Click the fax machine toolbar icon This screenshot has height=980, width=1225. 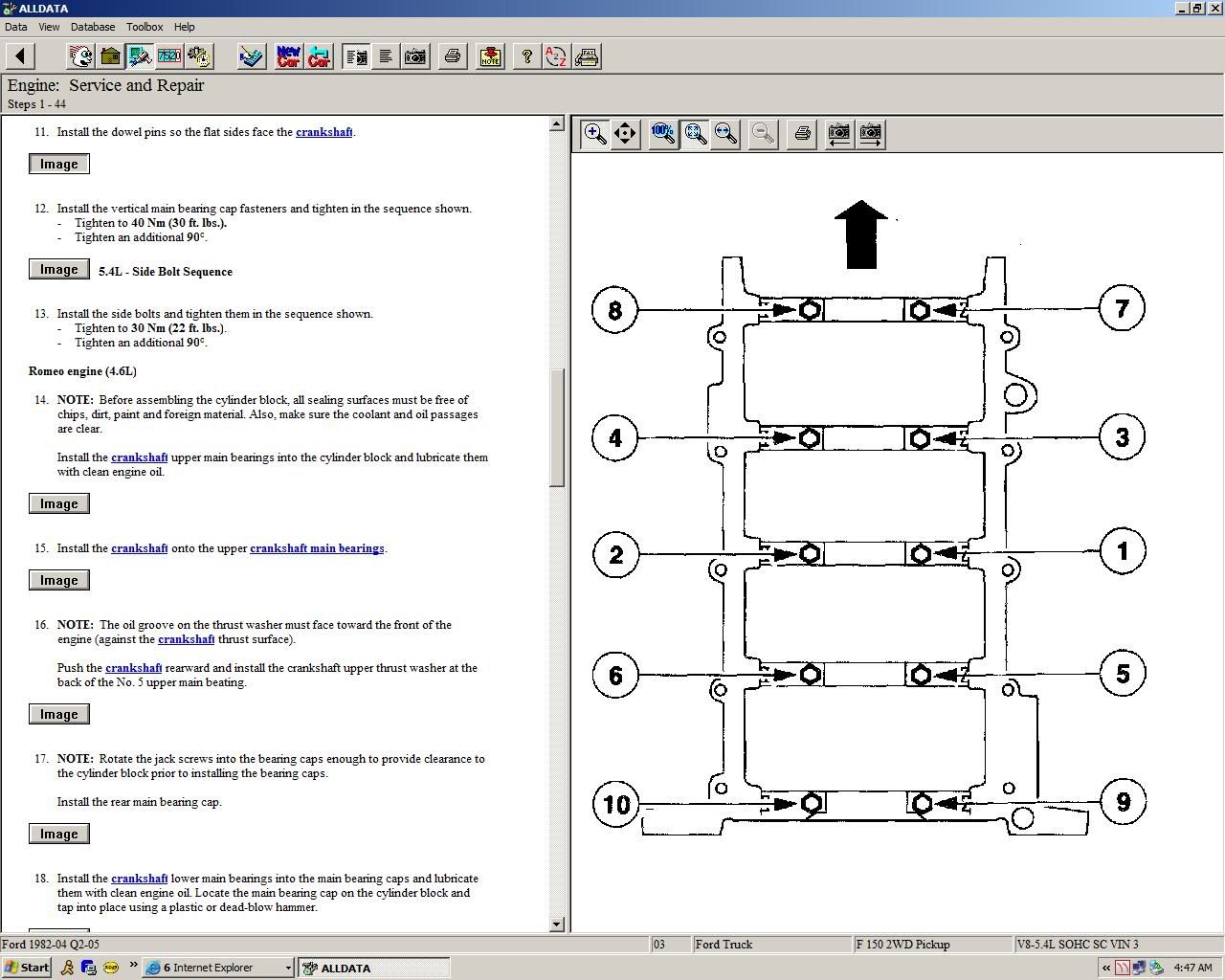(587, 56)
